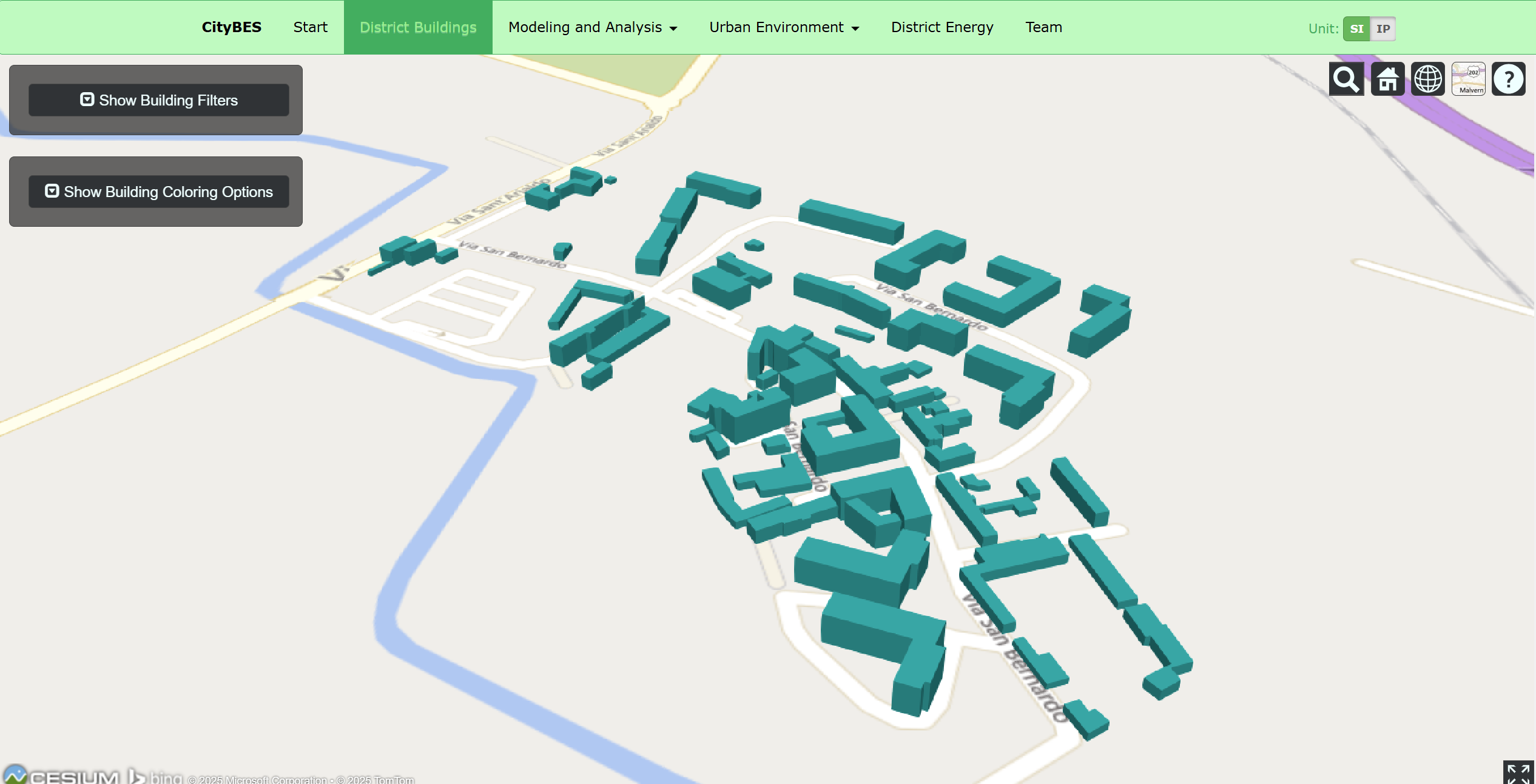Image resolution: width=1536 pixels, height=784 pixels.
Task: Toggle fullscreen with the corner arrows icon
Action: click(x=1518, y=773)
